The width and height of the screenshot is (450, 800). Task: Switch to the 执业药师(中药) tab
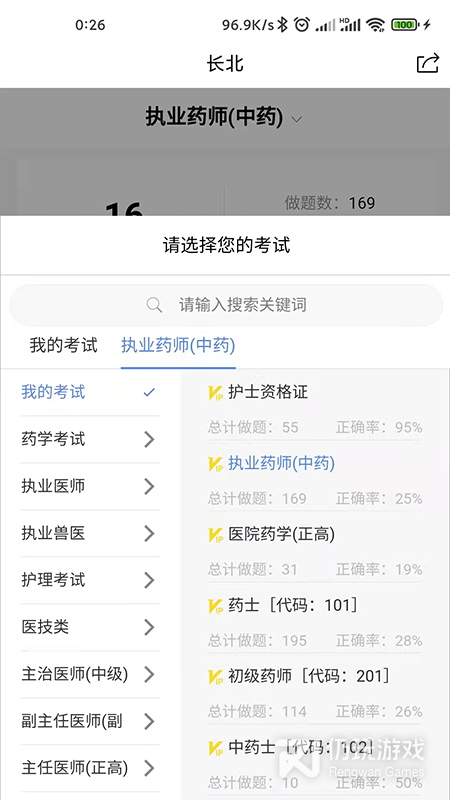(x=178, y=345)
